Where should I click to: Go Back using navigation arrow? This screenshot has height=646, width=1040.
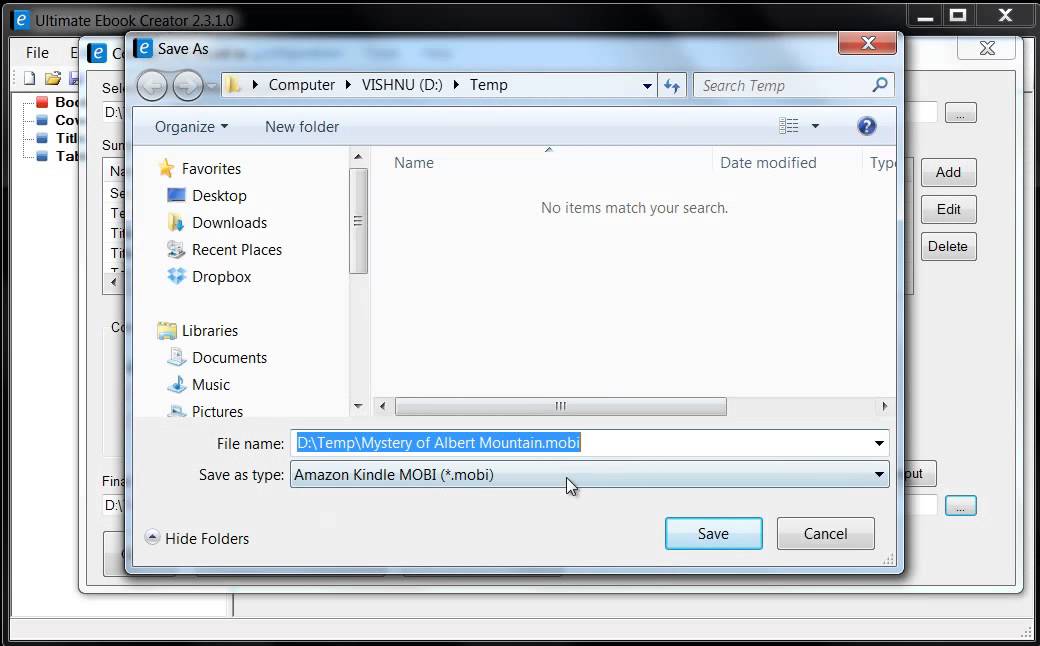[152, 86]
